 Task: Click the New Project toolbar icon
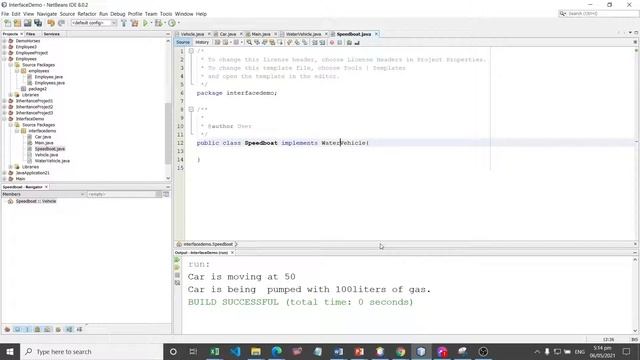[x=18, y=23]
